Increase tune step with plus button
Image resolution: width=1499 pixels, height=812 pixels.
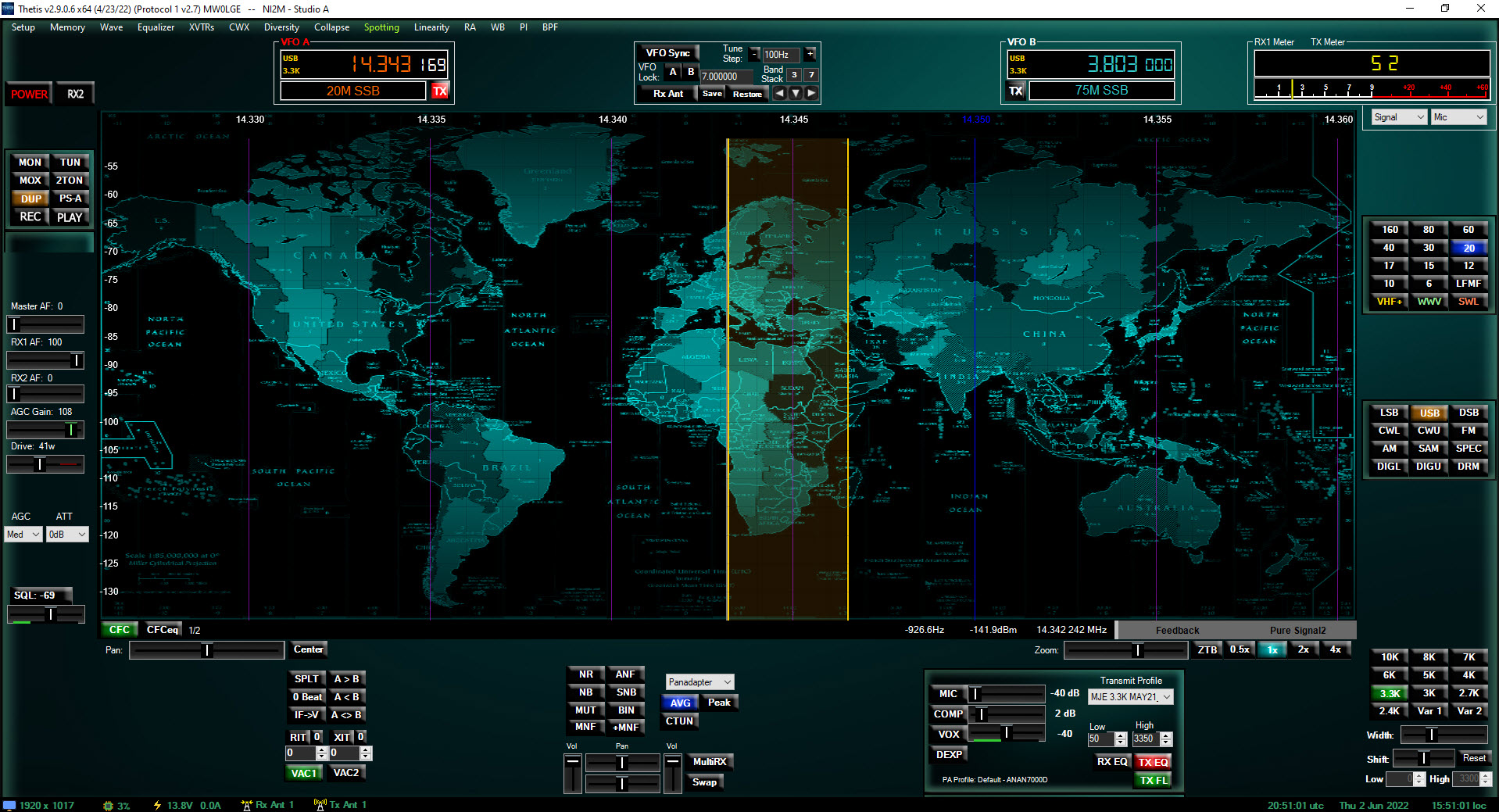pos(810,54)
